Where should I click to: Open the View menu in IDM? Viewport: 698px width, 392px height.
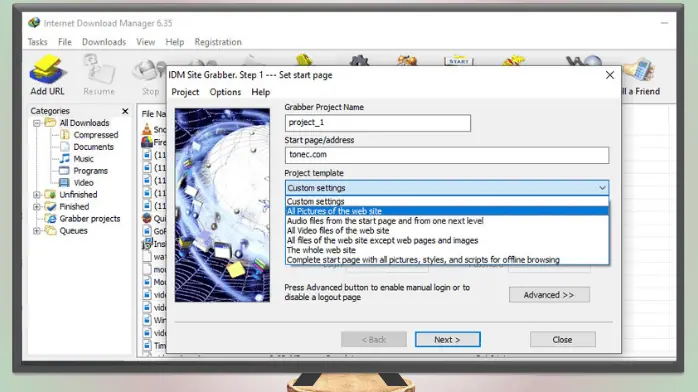pyautogui.click(x=146, y=42)
